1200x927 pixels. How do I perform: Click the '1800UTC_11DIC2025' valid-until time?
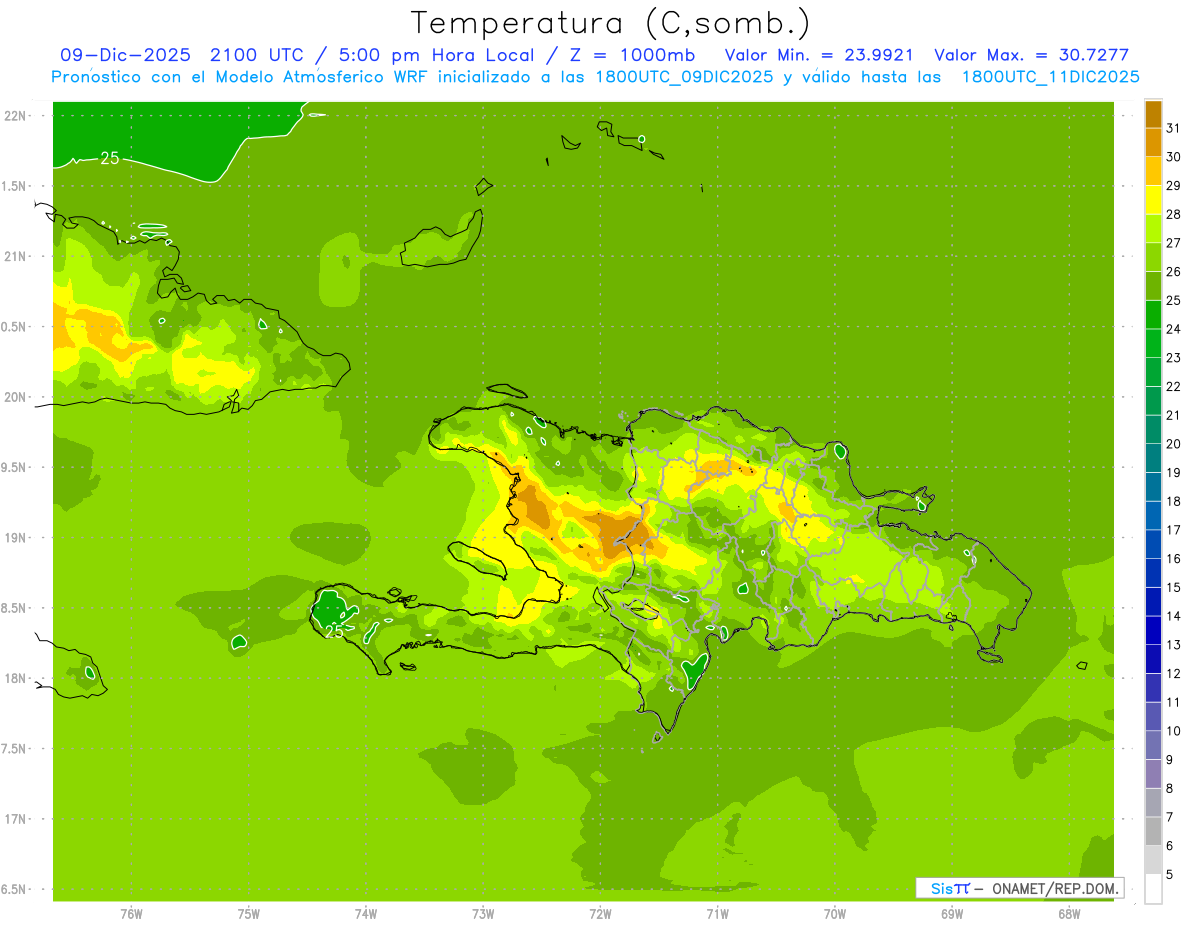click(1051, 77)
